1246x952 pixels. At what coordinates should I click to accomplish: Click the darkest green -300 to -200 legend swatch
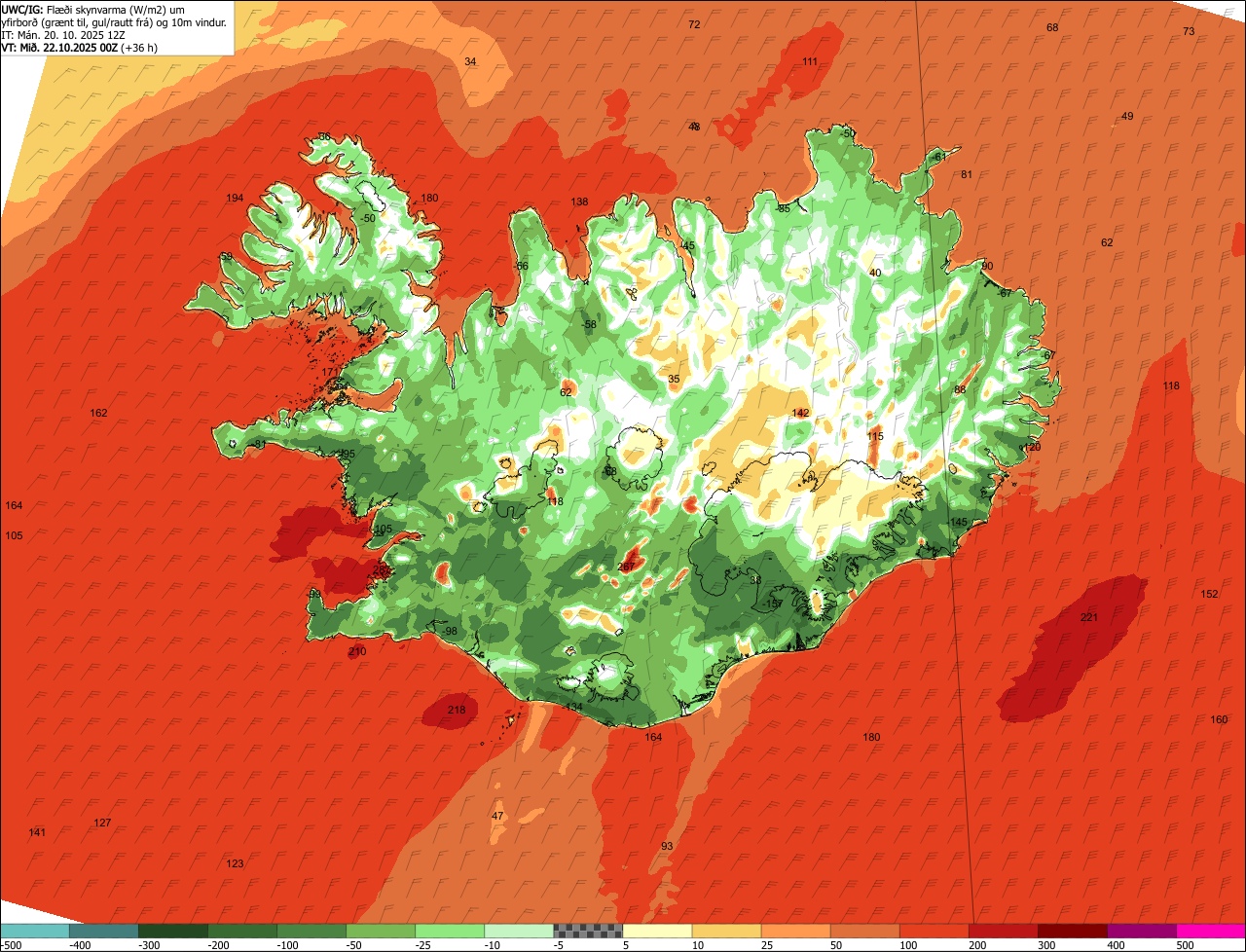173,931
